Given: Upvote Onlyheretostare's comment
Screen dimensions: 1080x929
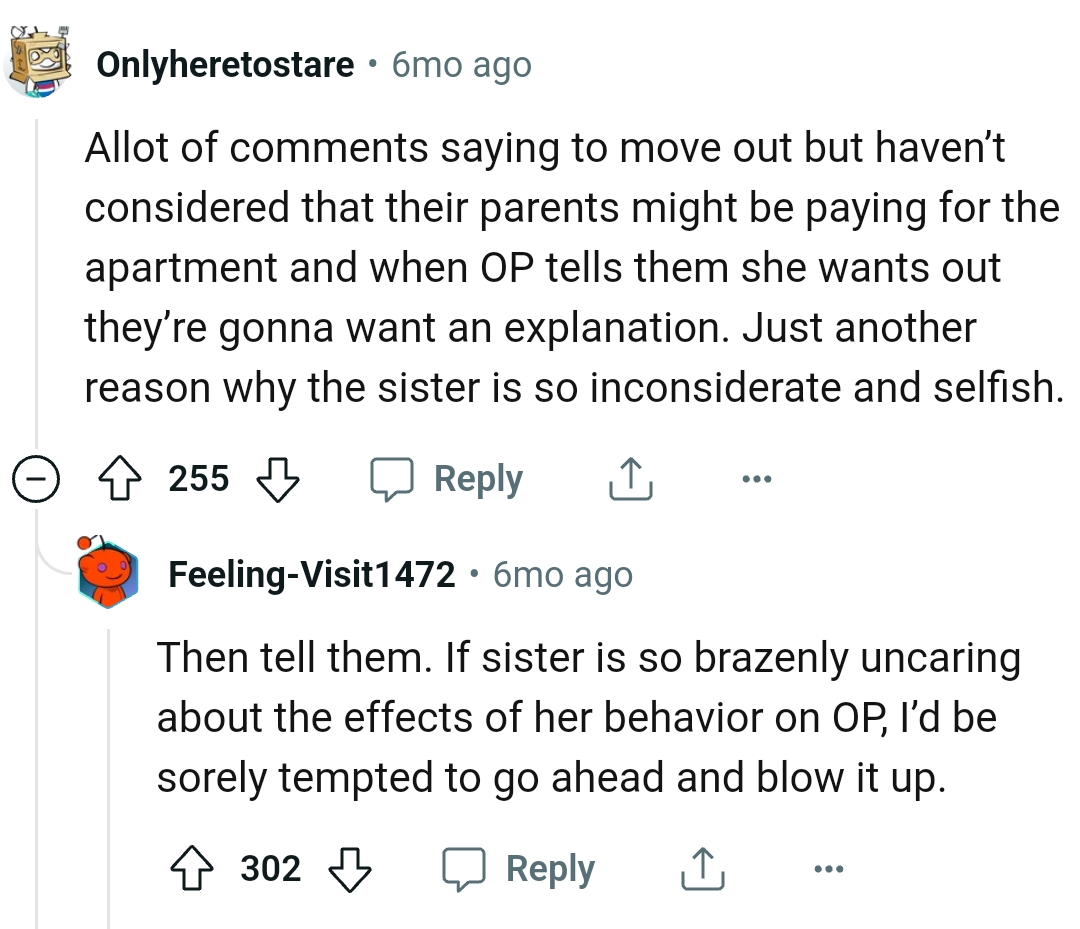Looking at the screenshot, I should (122, 478).
